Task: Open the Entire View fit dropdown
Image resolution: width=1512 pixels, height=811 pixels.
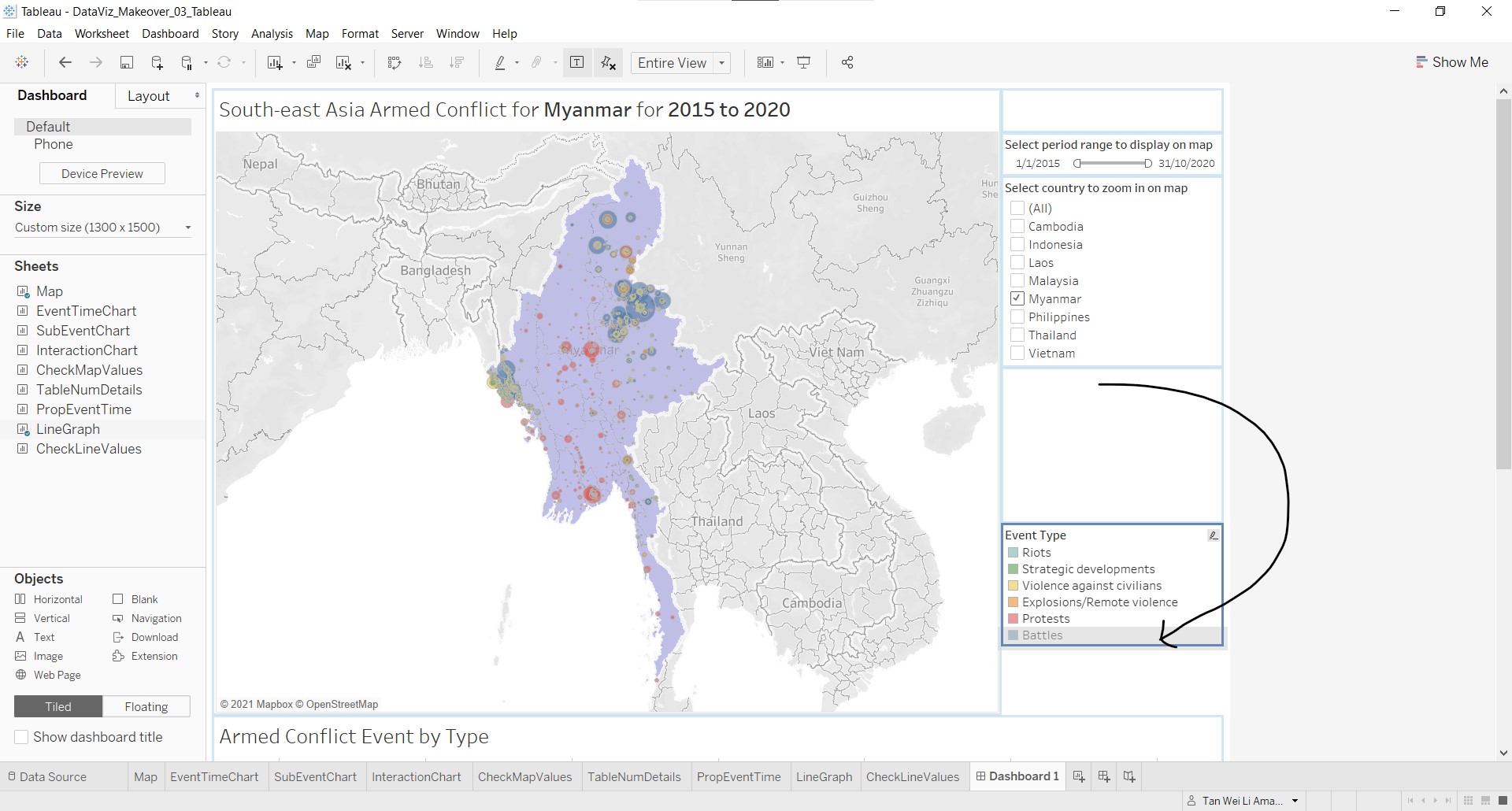Action: coord(680,63)
